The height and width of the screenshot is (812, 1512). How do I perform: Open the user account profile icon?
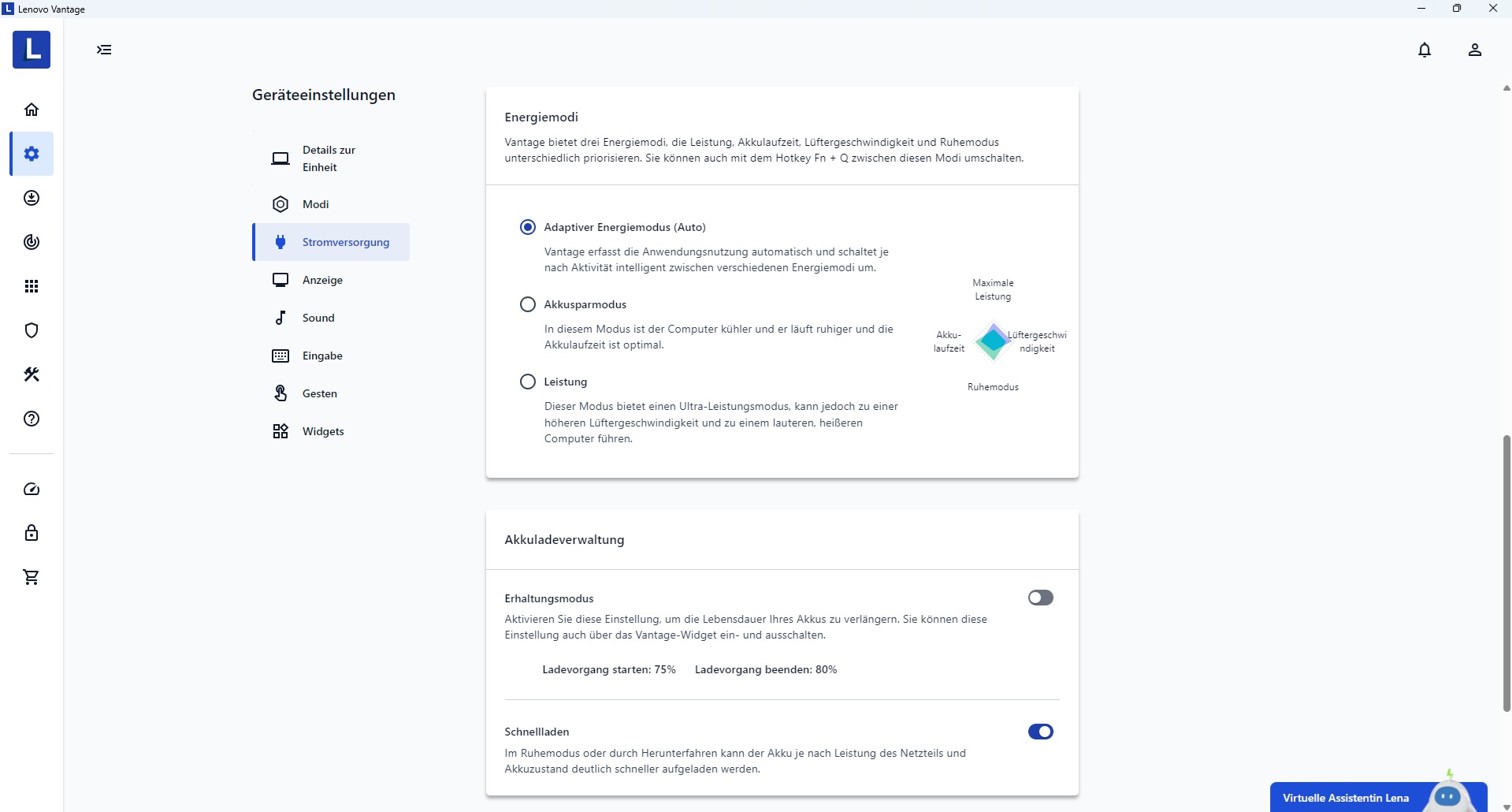1475,50
